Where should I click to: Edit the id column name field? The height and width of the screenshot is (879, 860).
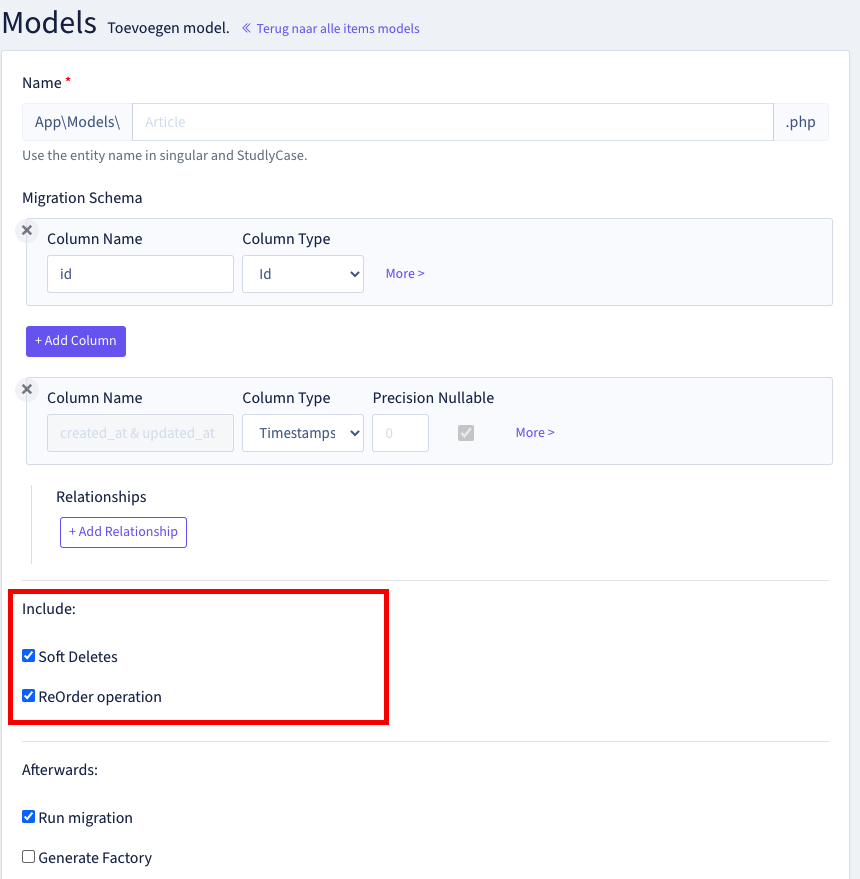pos(140,274)
